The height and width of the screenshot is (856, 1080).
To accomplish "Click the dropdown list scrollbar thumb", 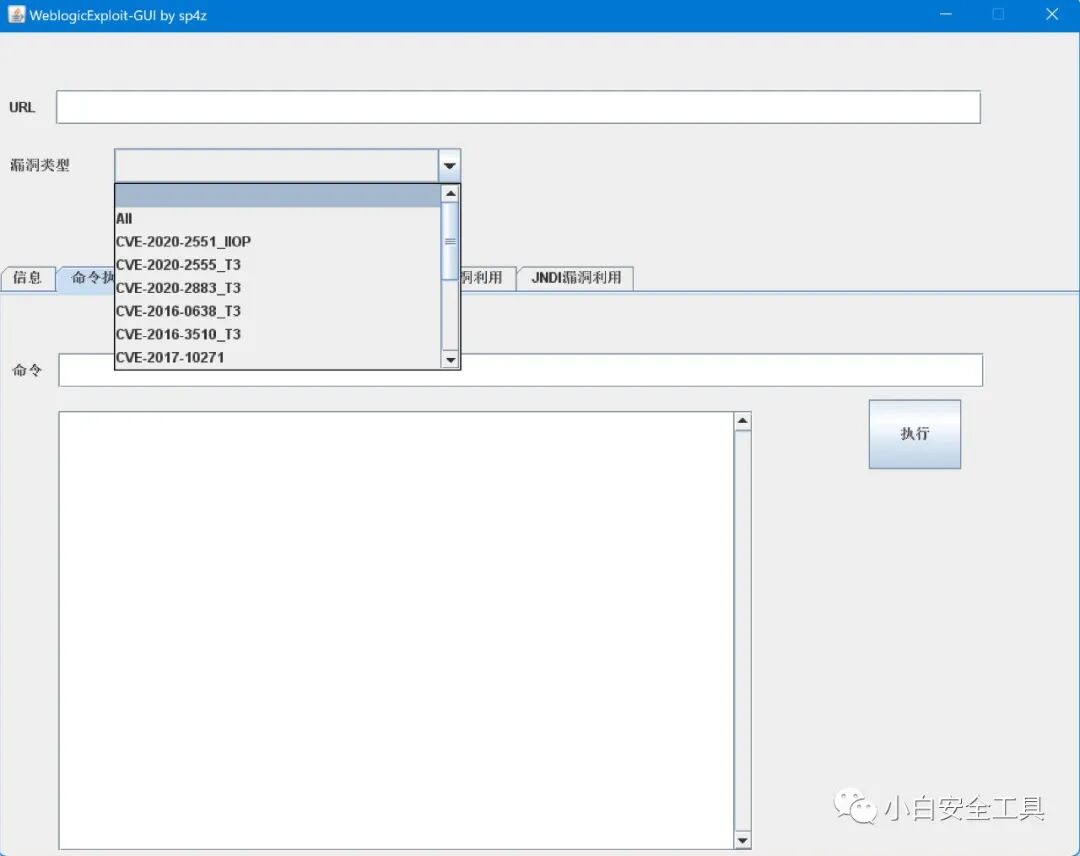I will (x=450, y=241).
